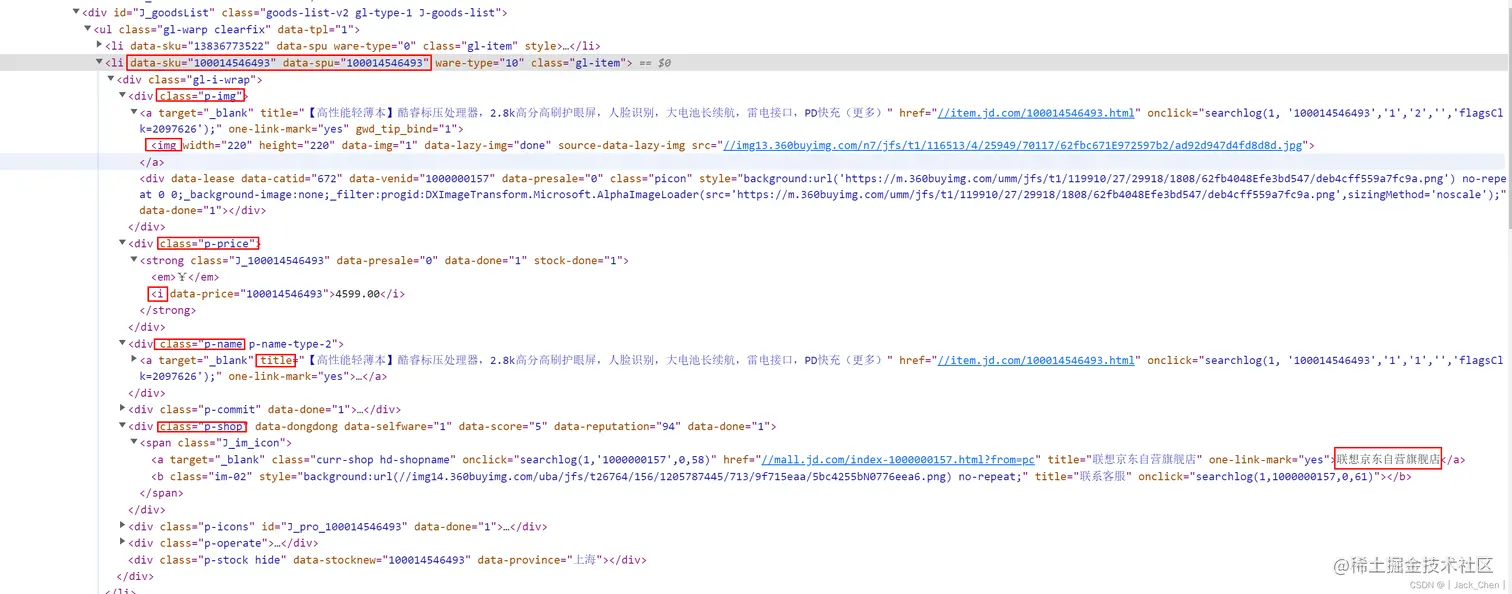Open the img13.360buyimg.com image src link
This screenshot has width=1512, height=594.
[1013, 146]
